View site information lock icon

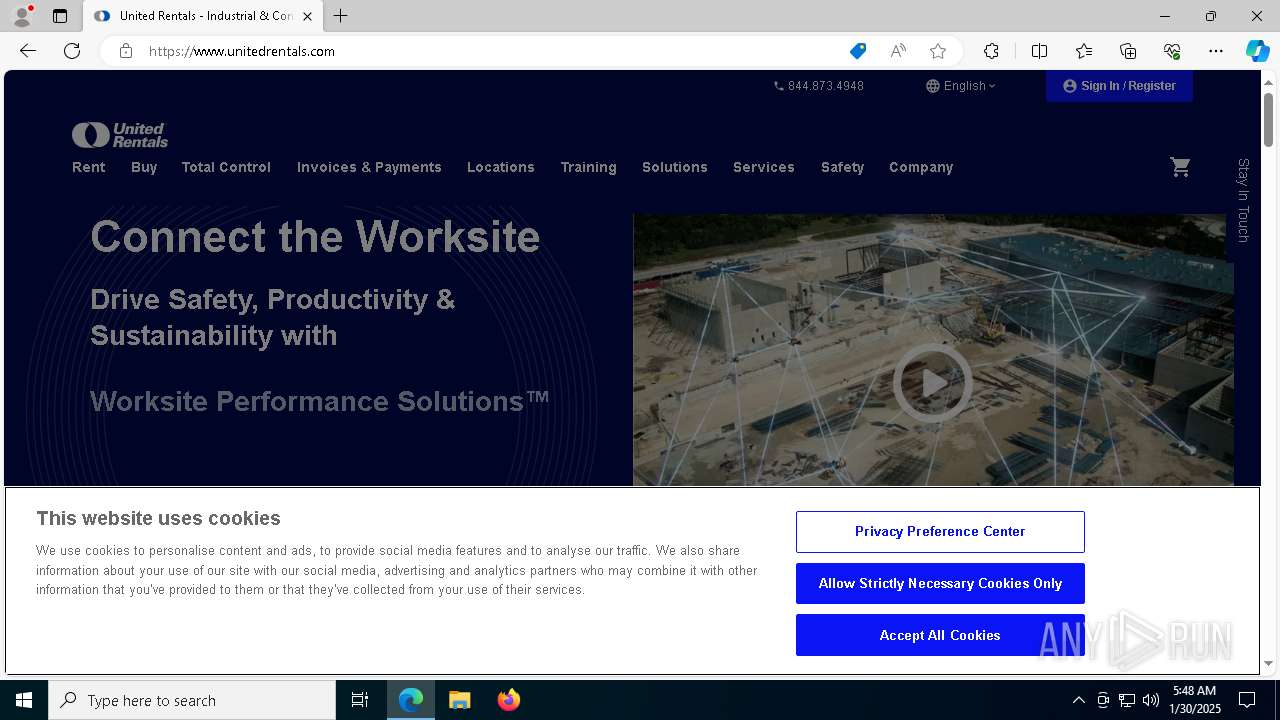[x=126, y=51]
